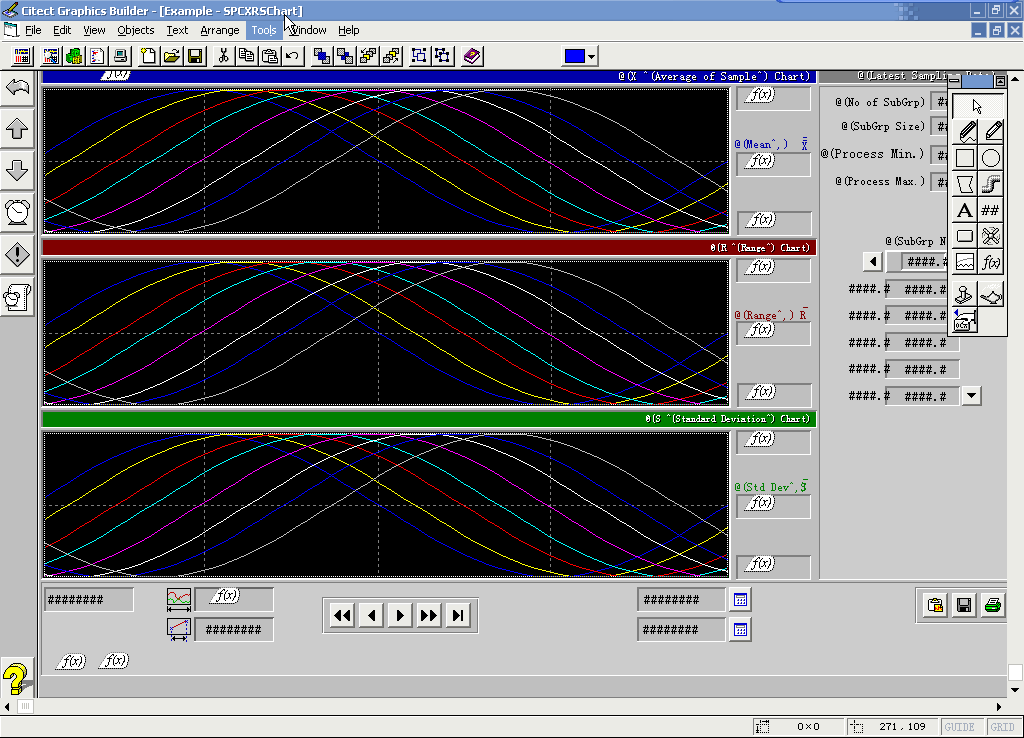1024x738 pixels.
Task: Click the computer setup toolbar icon
Action: [120, 56]
